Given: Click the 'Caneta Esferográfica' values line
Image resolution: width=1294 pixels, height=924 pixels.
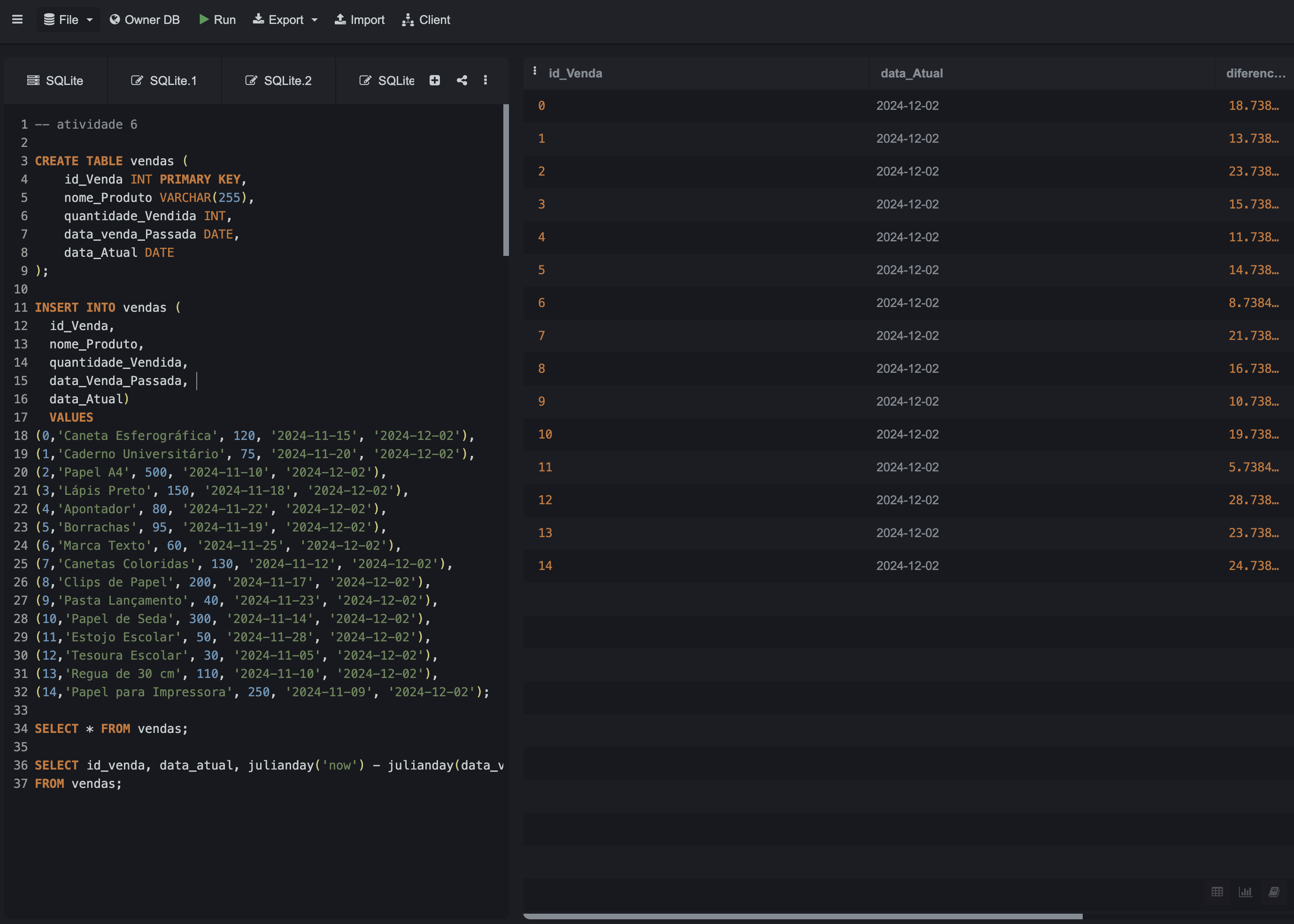Looking at the screenshot, I should 255,436.
